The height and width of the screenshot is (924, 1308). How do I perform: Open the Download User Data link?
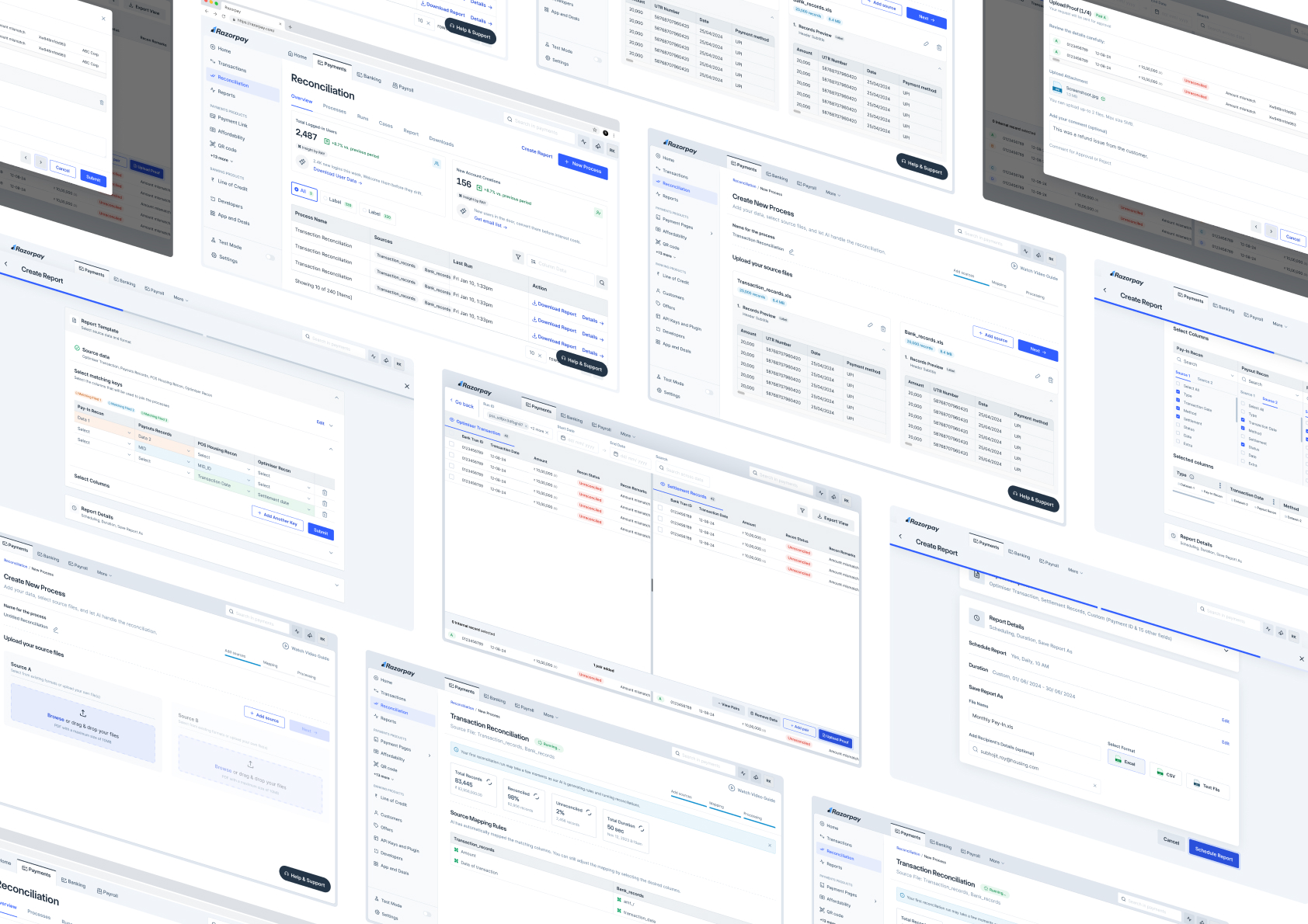(x=337, y=175)
